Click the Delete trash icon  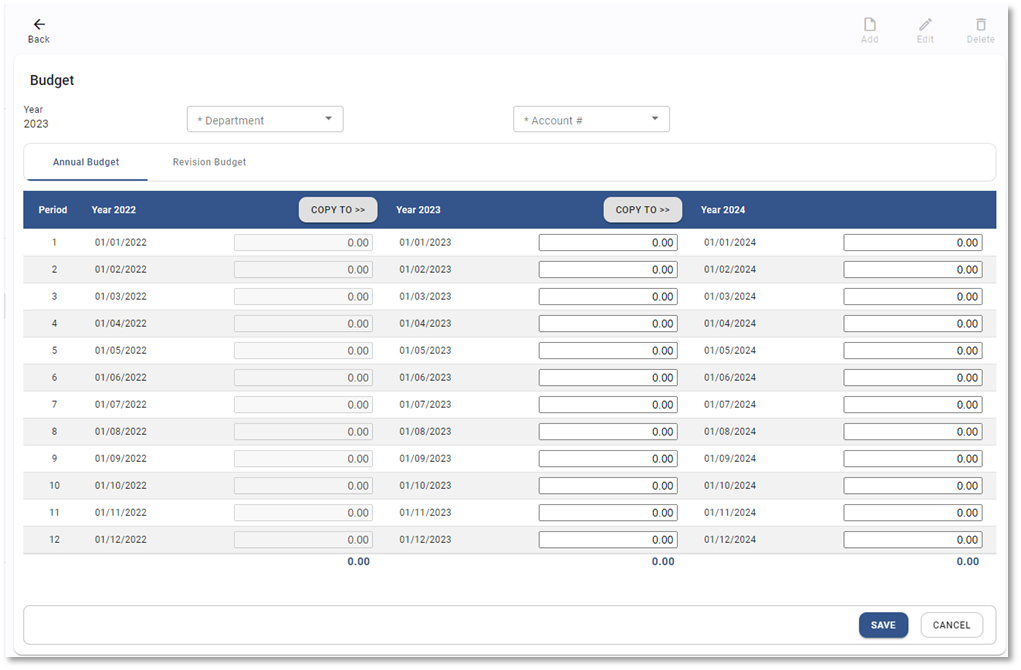pyautogui.click(x=980, y=25)
